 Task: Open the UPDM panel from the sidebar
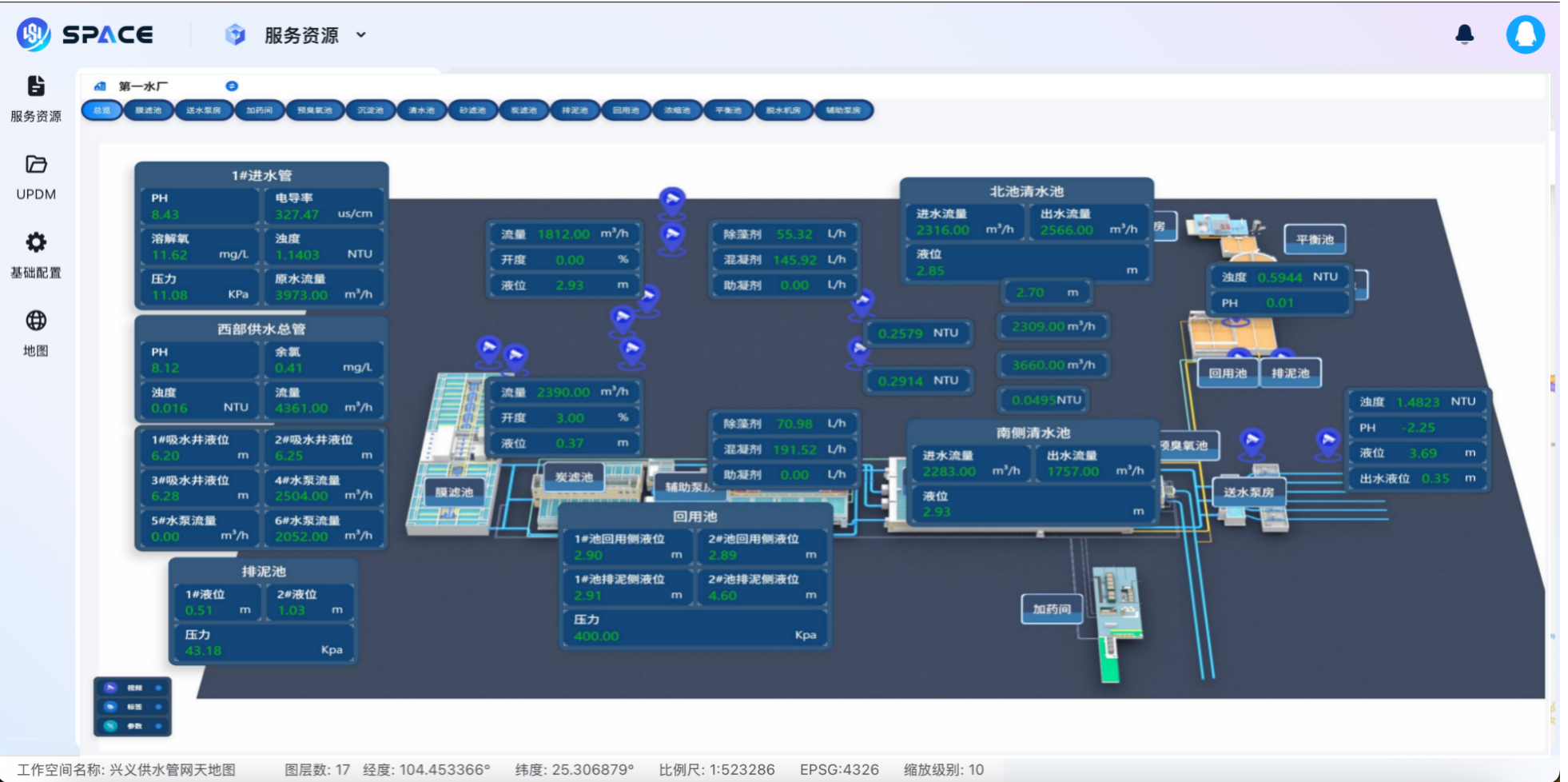pyautogui.click(x=36, y=178)
